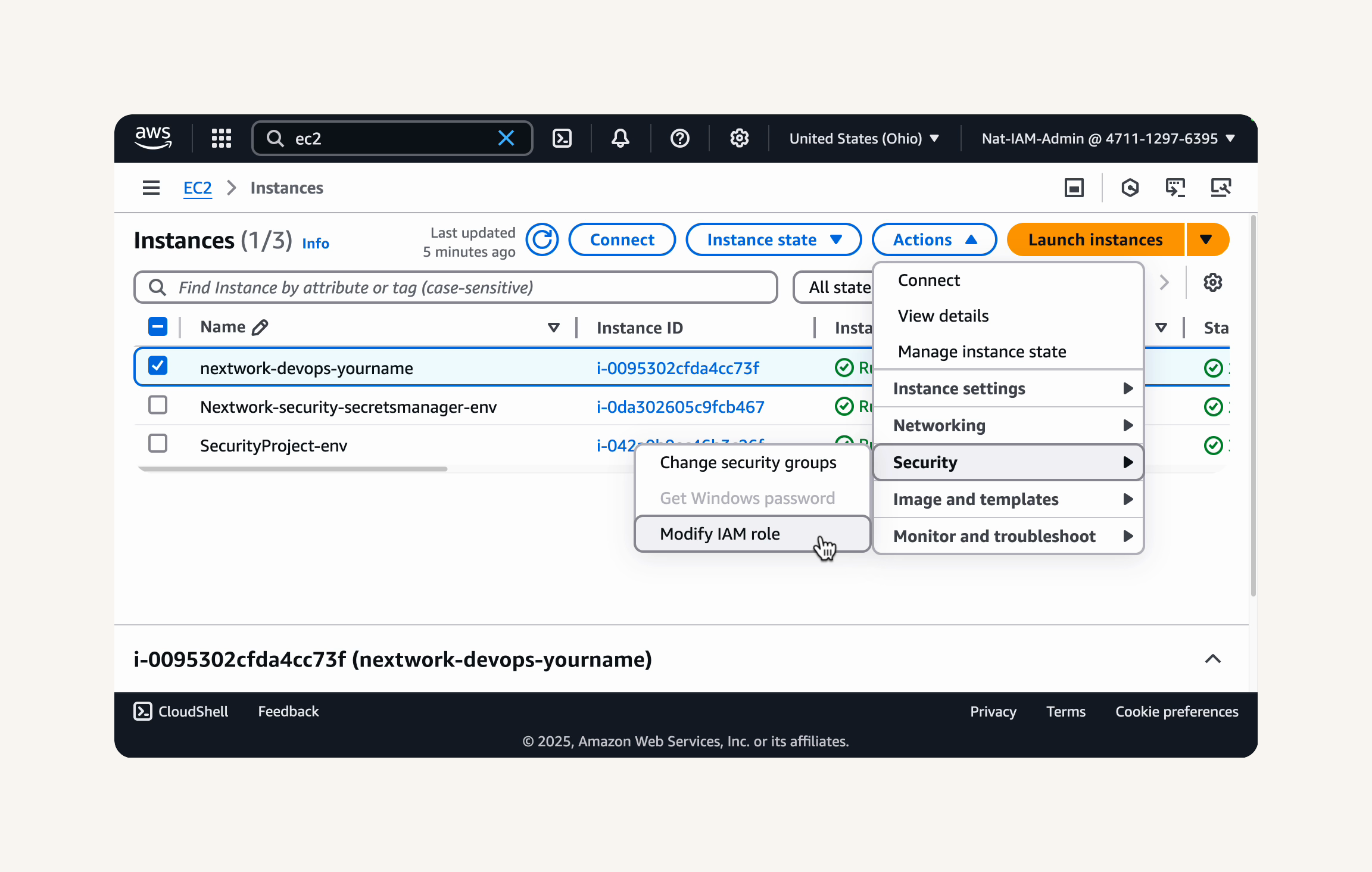1372x872 pixels.
Task: Toggle the select-all header checkbox
Action: (x=158, y=326)
